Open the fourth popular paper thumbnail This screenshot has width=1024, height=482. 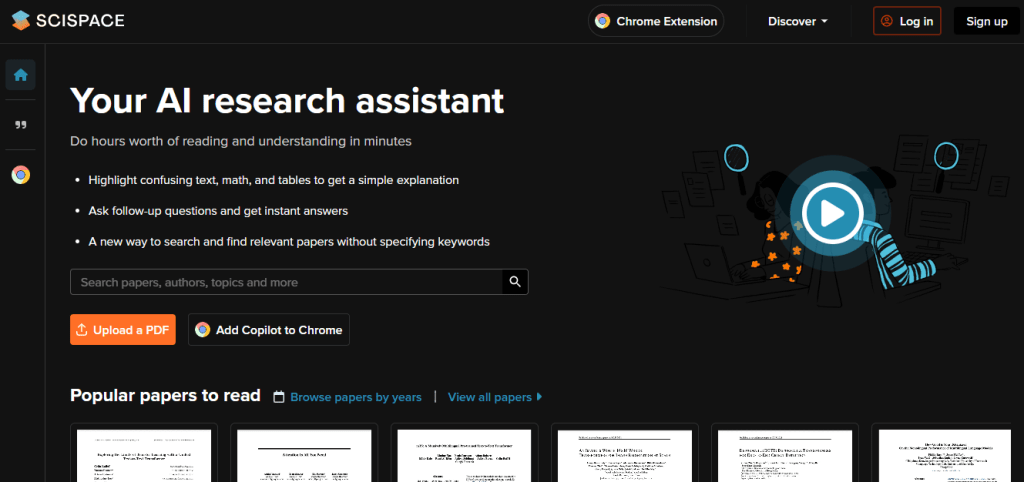point(625,453)
